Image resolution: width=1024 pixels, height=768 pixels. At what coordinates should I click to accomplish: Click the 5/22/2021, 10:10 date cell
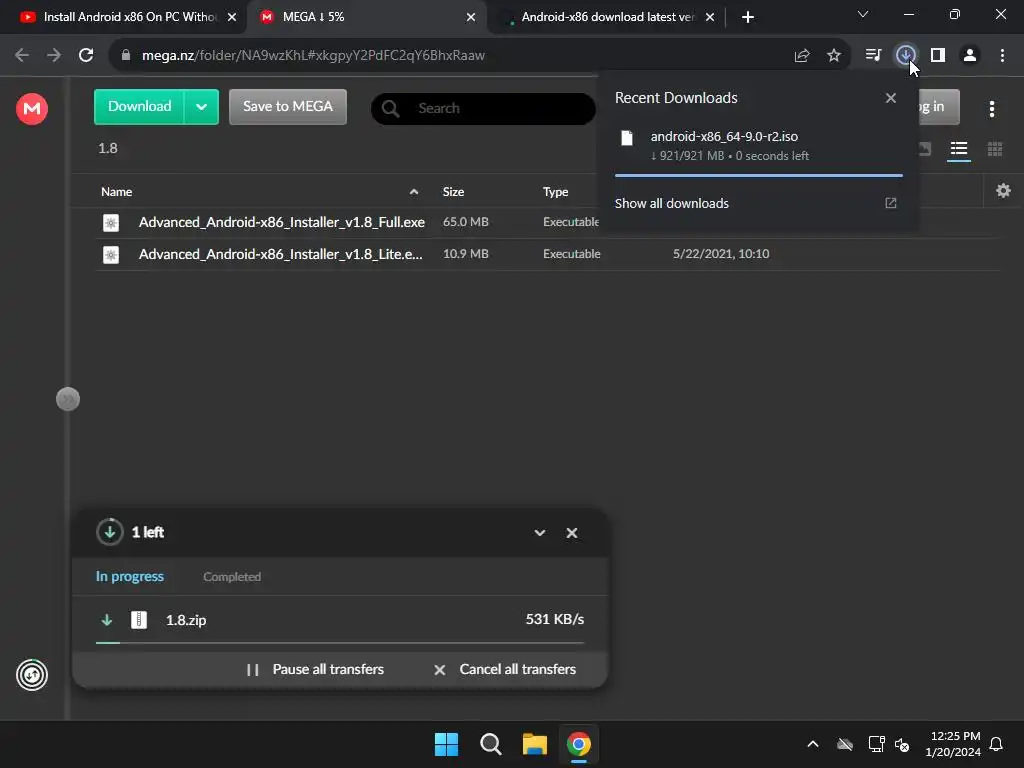pos(721,254)
